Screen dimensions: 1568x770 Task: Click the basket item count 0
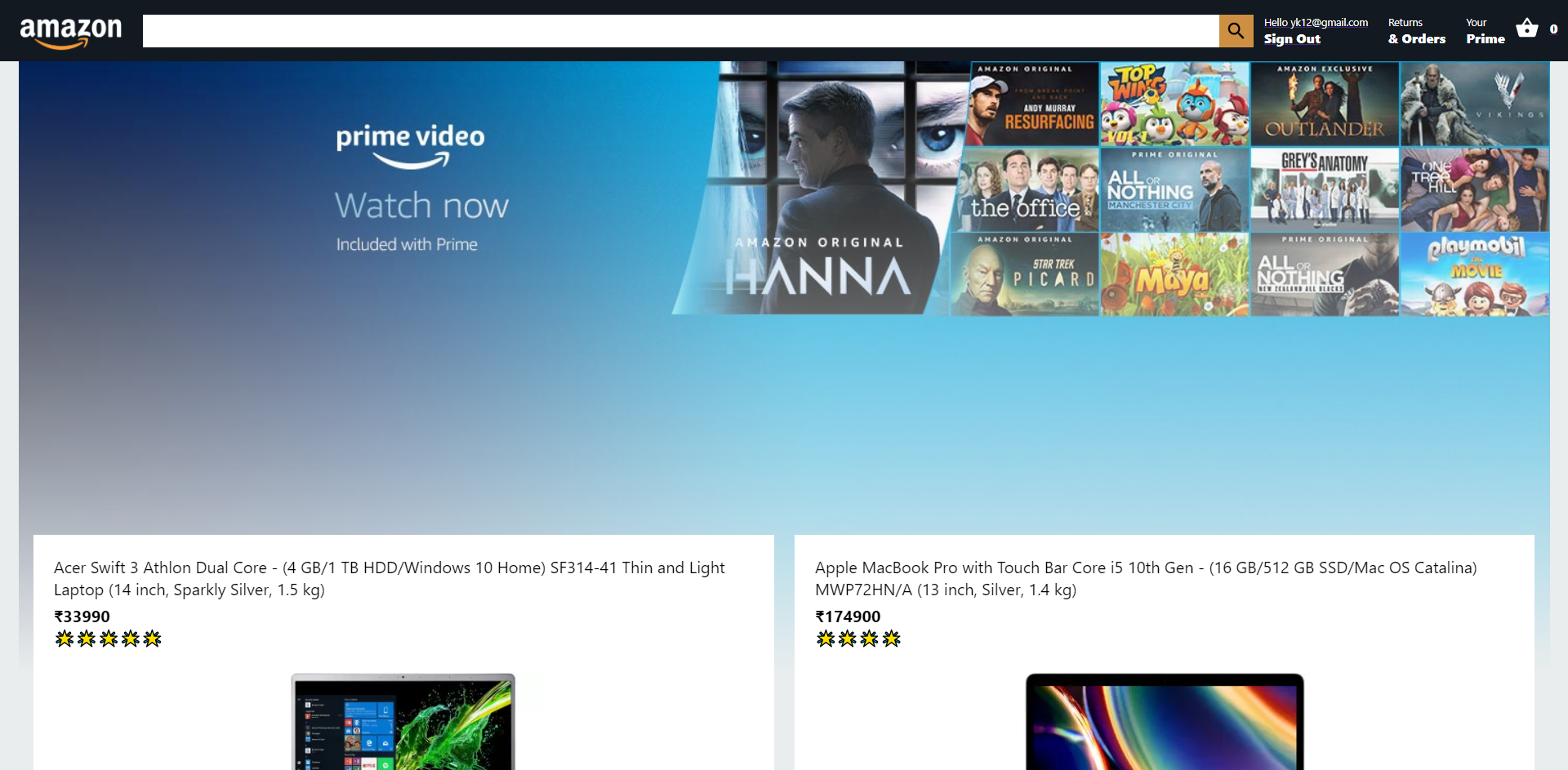point(1553,29)
